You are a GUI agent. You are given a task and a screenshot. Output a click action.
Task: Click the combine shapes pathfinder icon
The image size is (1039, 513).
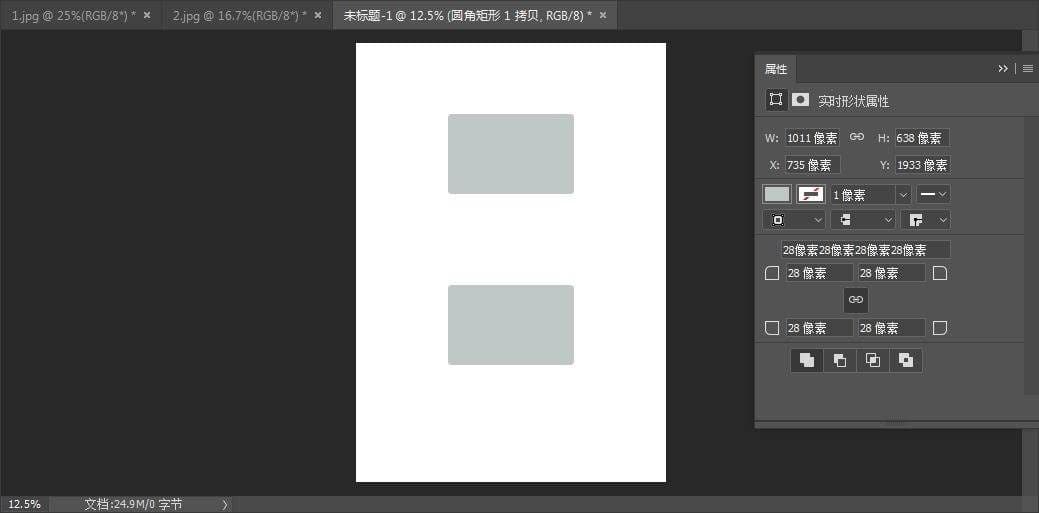coord(806,360)
